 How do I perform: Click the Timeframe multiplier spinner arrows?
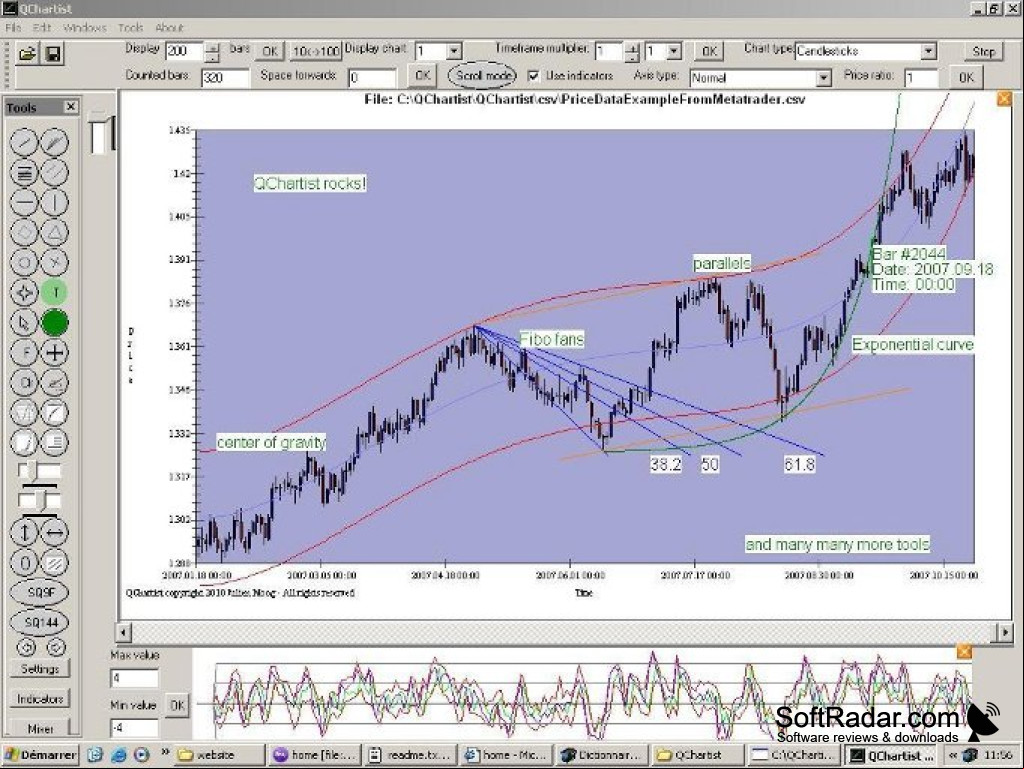[x=632, y=52]
